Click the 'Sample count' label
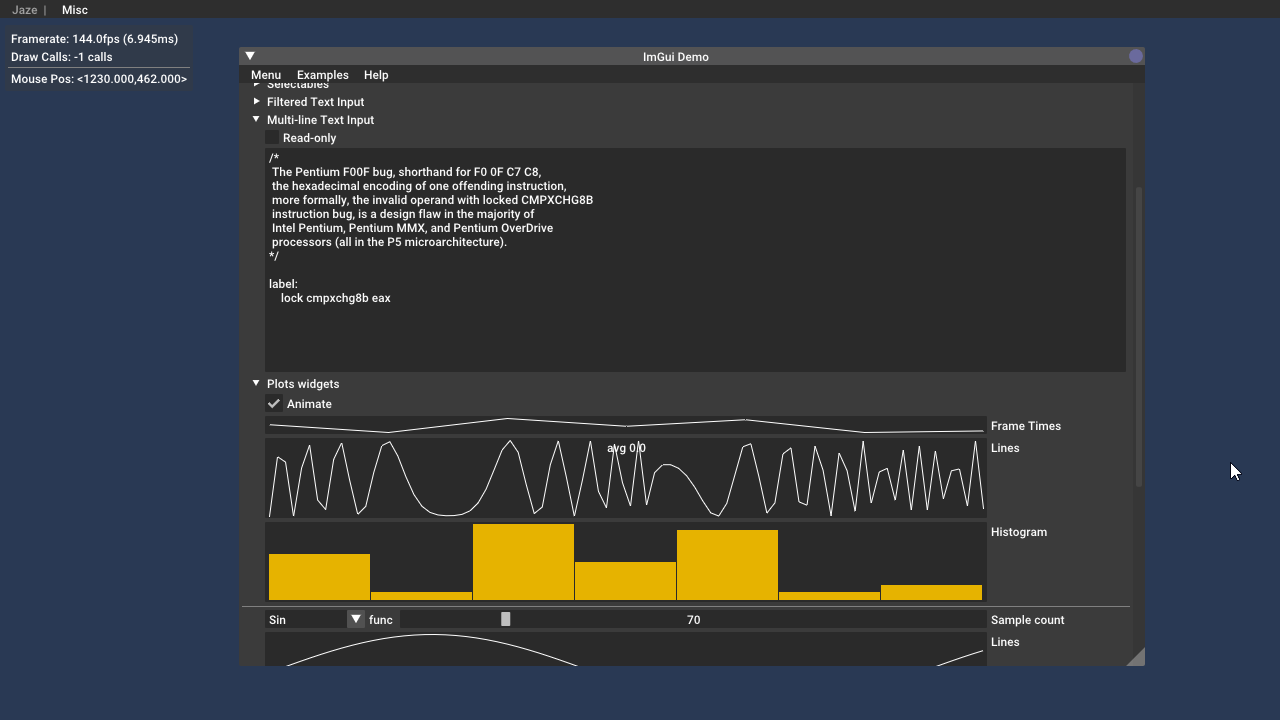1280x720 pixels. [1027, 620]
